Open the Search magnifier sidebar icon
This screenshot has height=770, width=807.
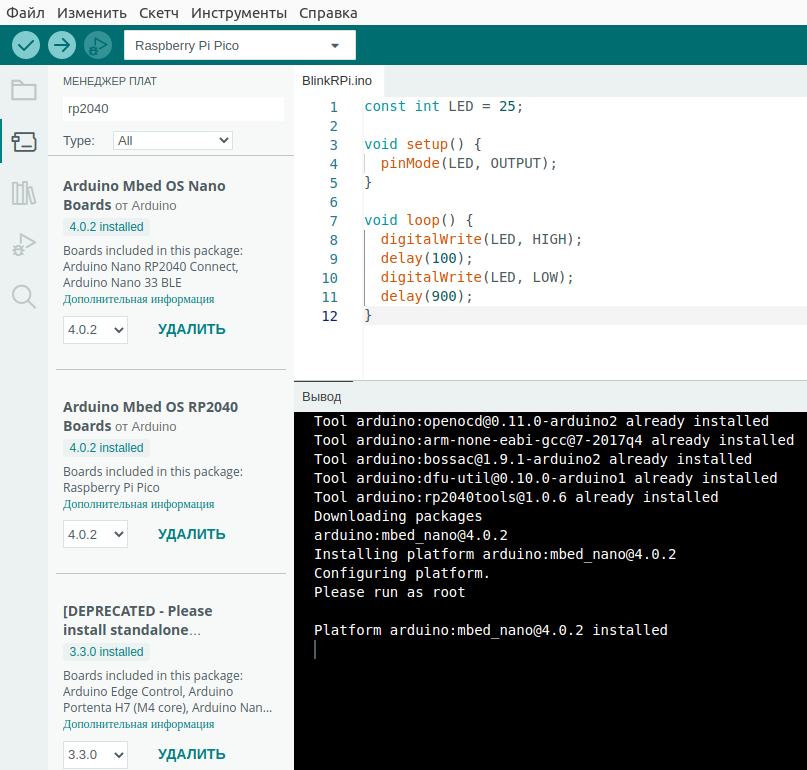pos(24,297)
